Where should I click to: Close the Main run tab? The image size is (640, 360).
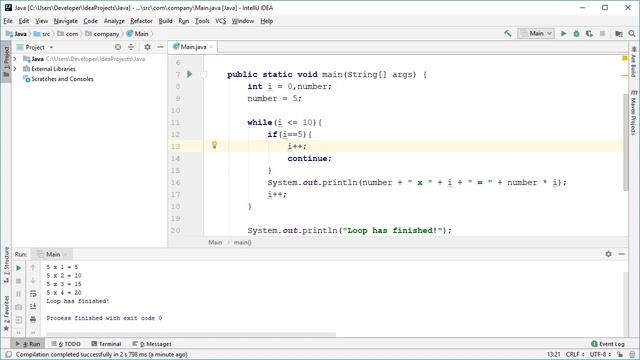[x=65, y=254]
